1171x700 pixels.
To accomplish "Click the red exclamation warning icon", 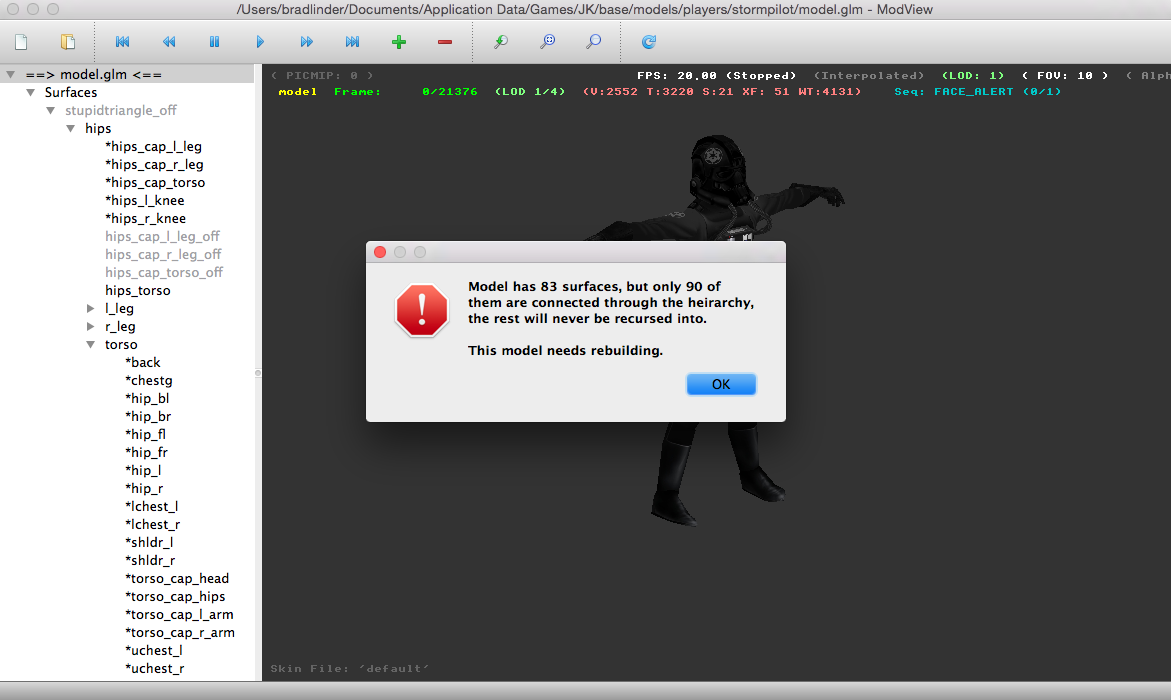I will [422, 310].
